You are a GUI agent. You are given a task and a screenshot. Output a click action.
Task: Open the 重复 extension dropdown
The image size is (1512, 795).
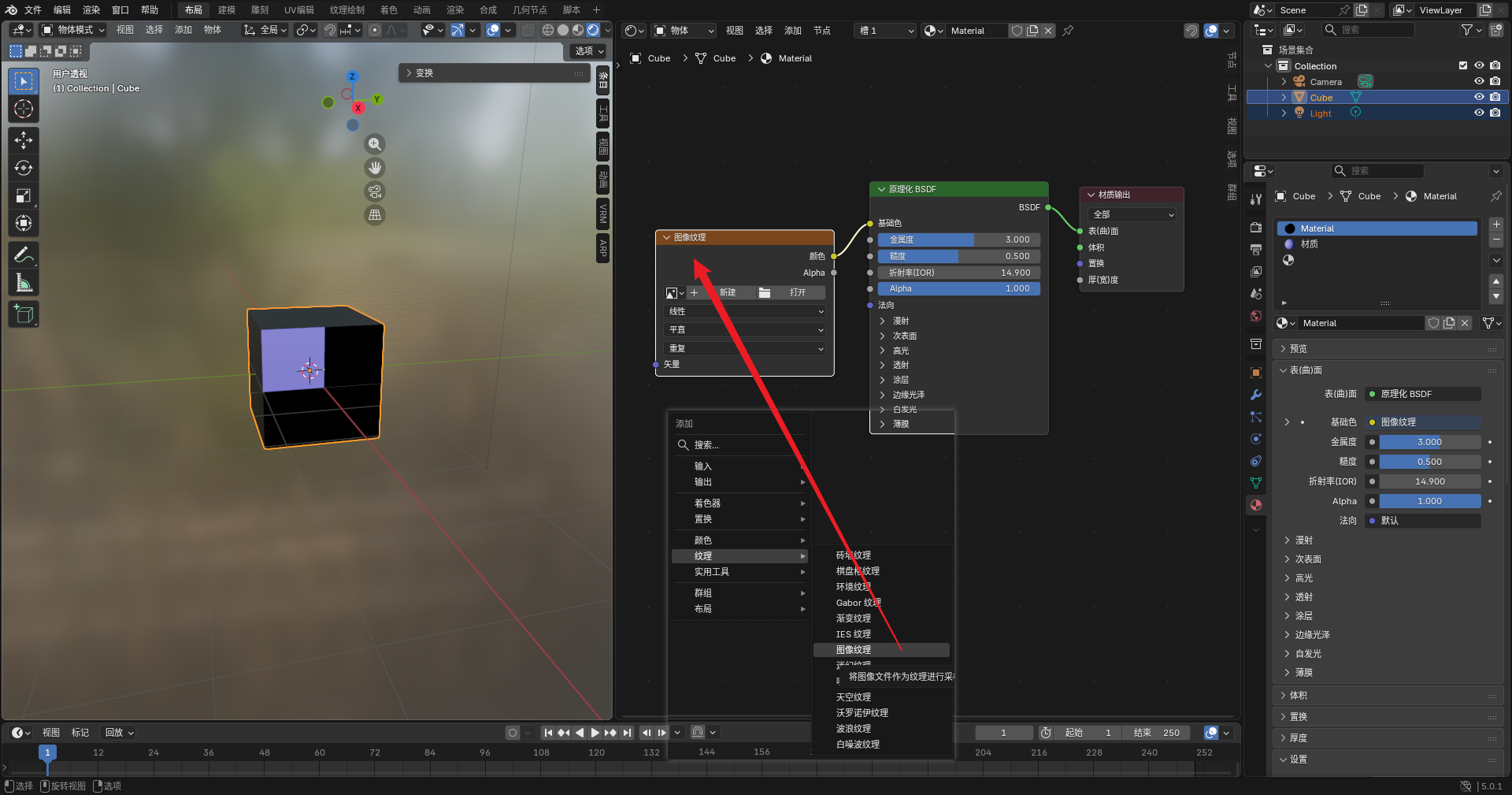(x=745, y=348)
